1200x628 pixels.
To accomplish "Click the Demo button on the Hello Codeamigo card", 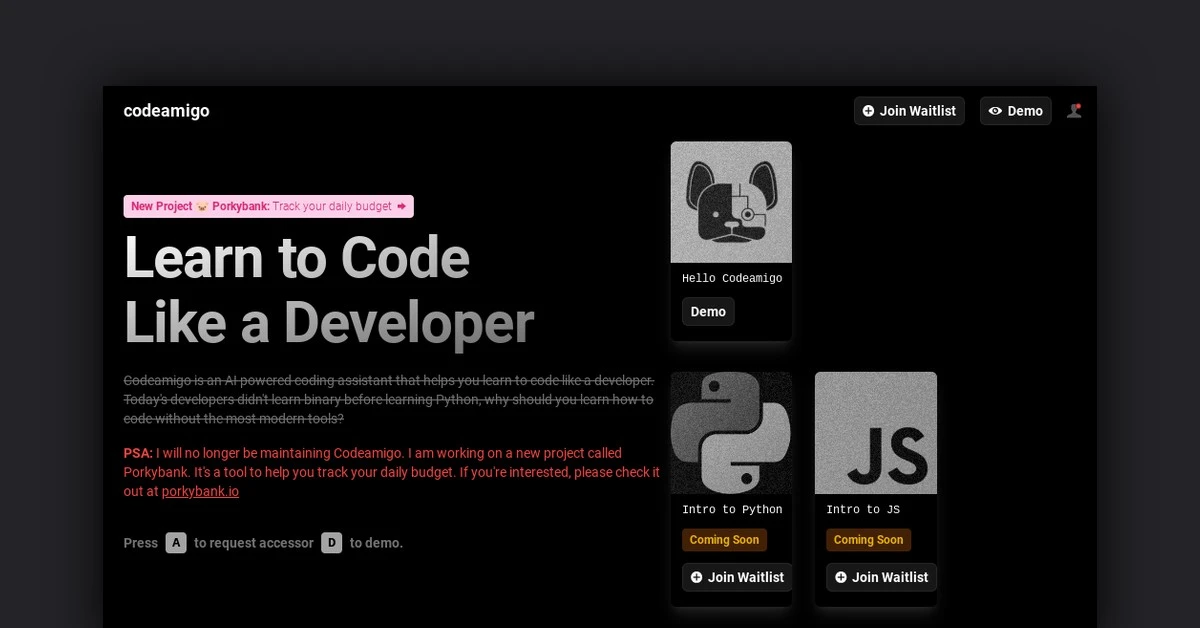I will [x=708, y=311].
